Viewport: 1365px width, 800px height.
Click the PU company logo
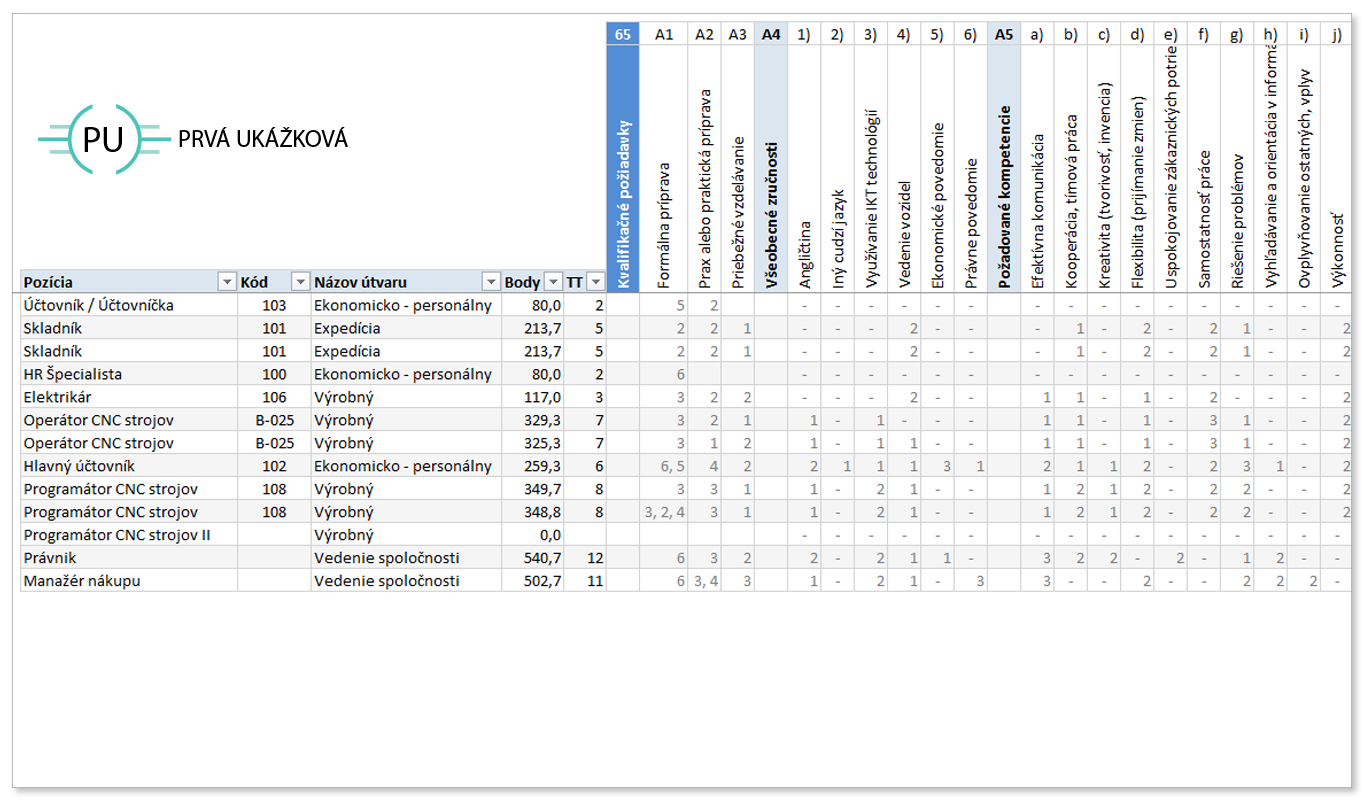[x=104, y=139]
